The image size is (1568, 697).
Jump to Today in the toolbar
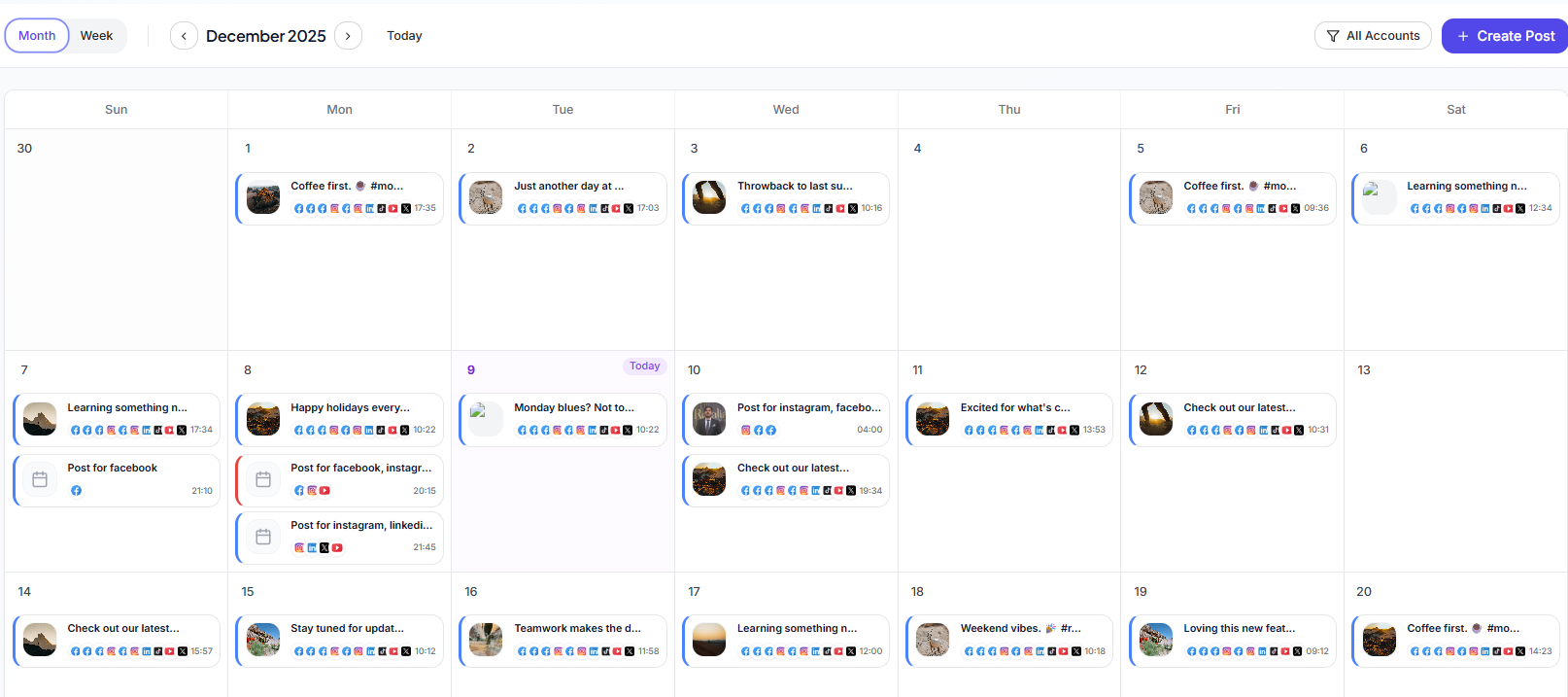pyautogui.click(x=404, y=36)
